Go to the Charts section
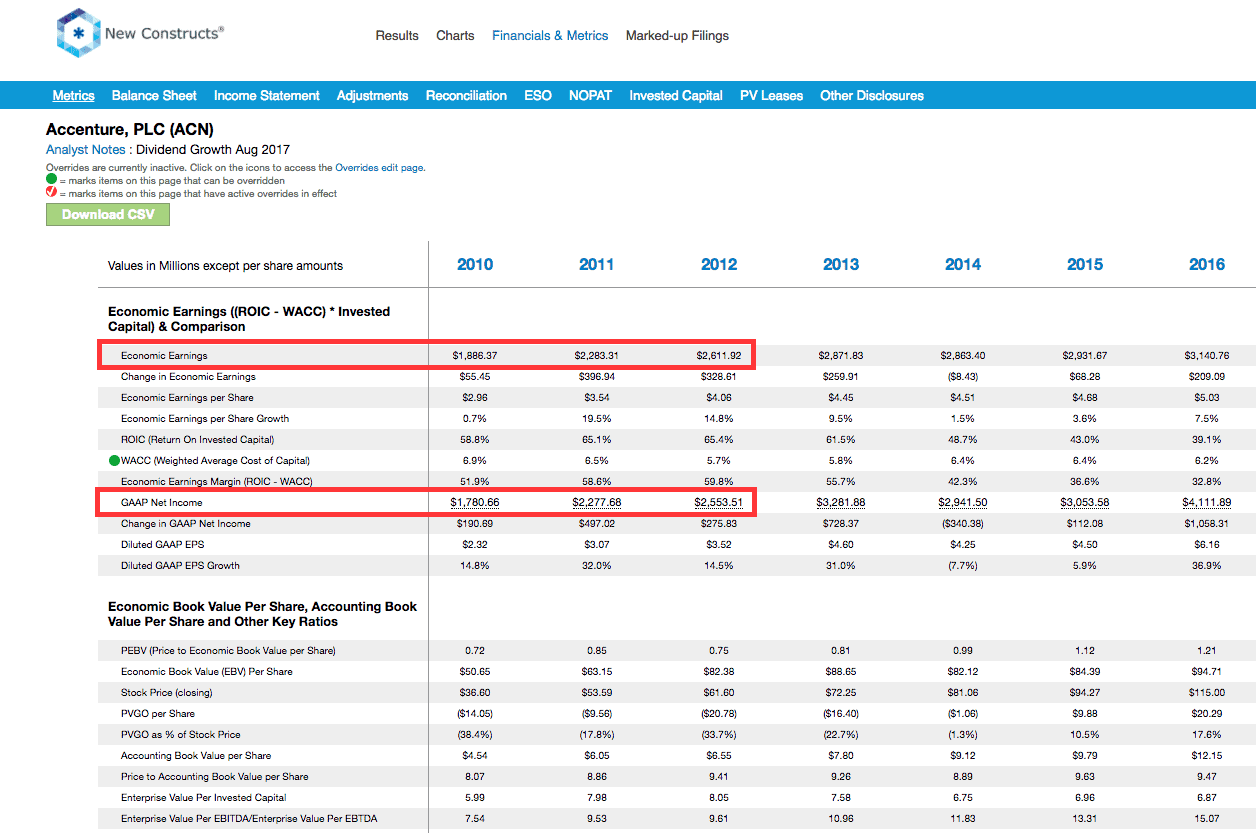Viewport: 1256px width, 833px height. [455, 36]
